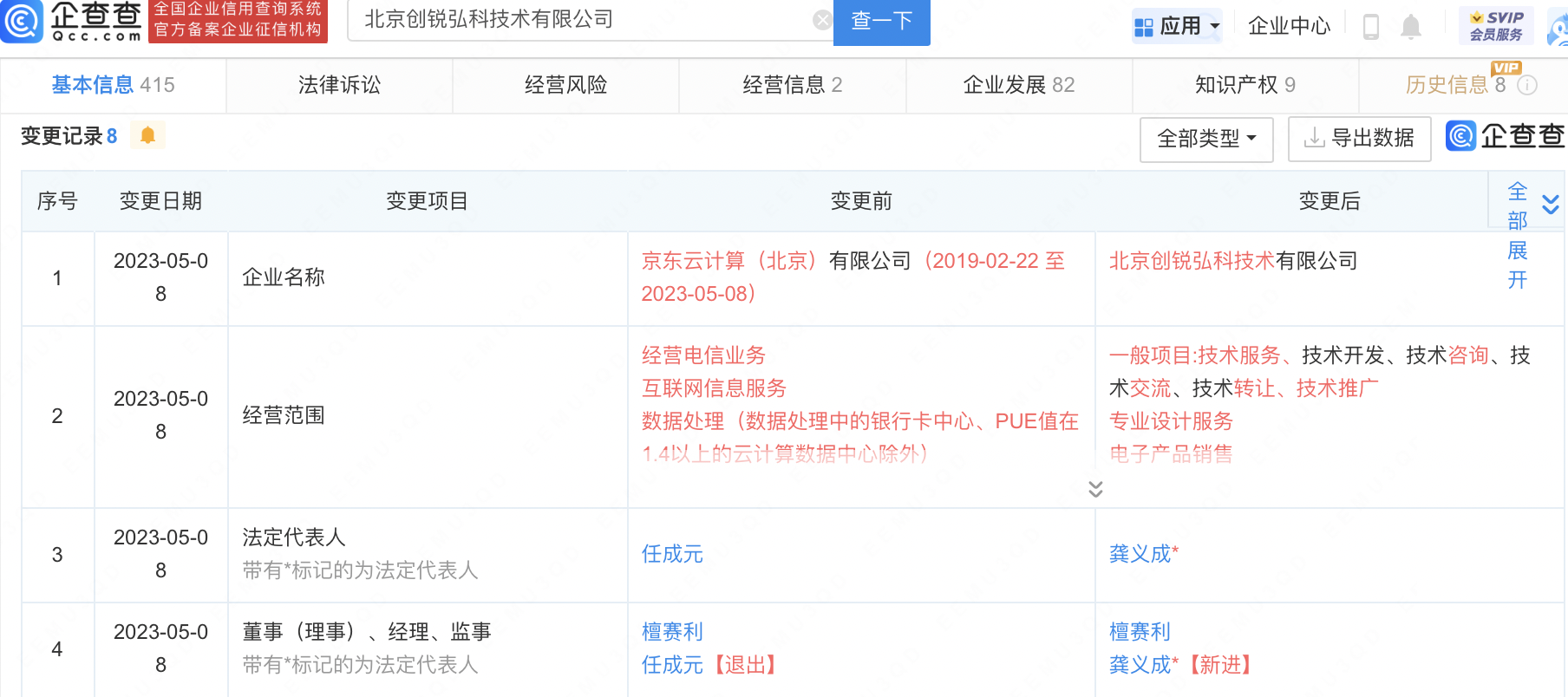Screen dimensions: 1568x697
Task: Open the SVIP member service badge
Action: (x=1496, y=26)
